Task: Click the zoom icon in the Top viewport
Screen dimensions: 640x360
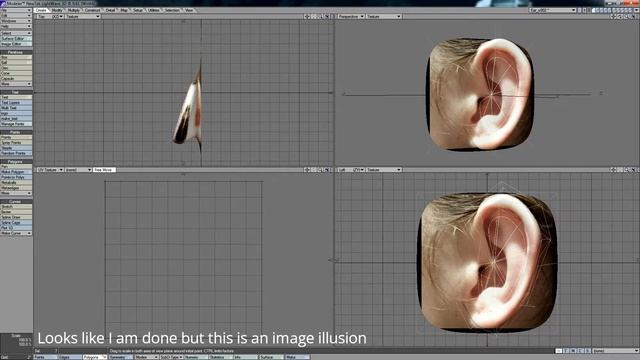Action: point(320,17)
